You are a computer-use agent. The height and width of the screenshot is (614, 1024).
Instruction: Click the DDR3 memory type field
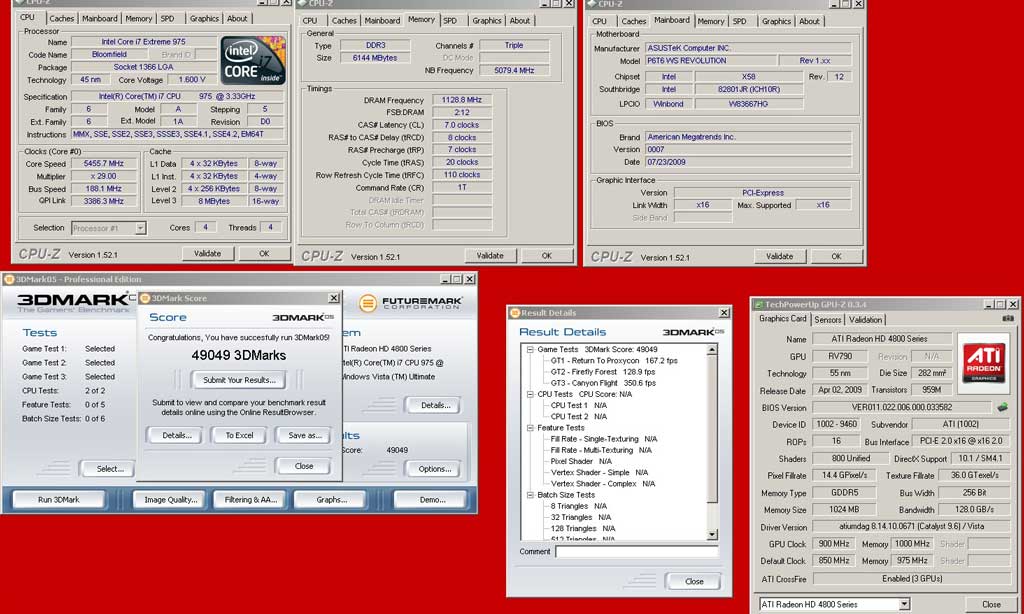tap(376, 46)
